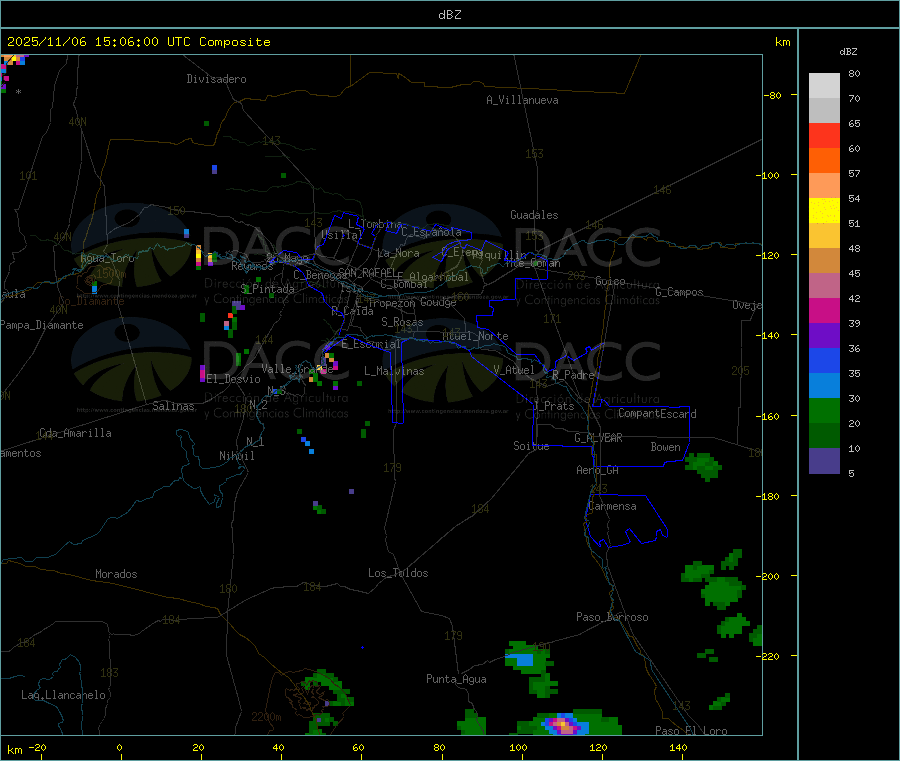The width and height of the screenshot is (900, 761).
Task: Click the Guadales map label
Action: (x=534, y=215)
